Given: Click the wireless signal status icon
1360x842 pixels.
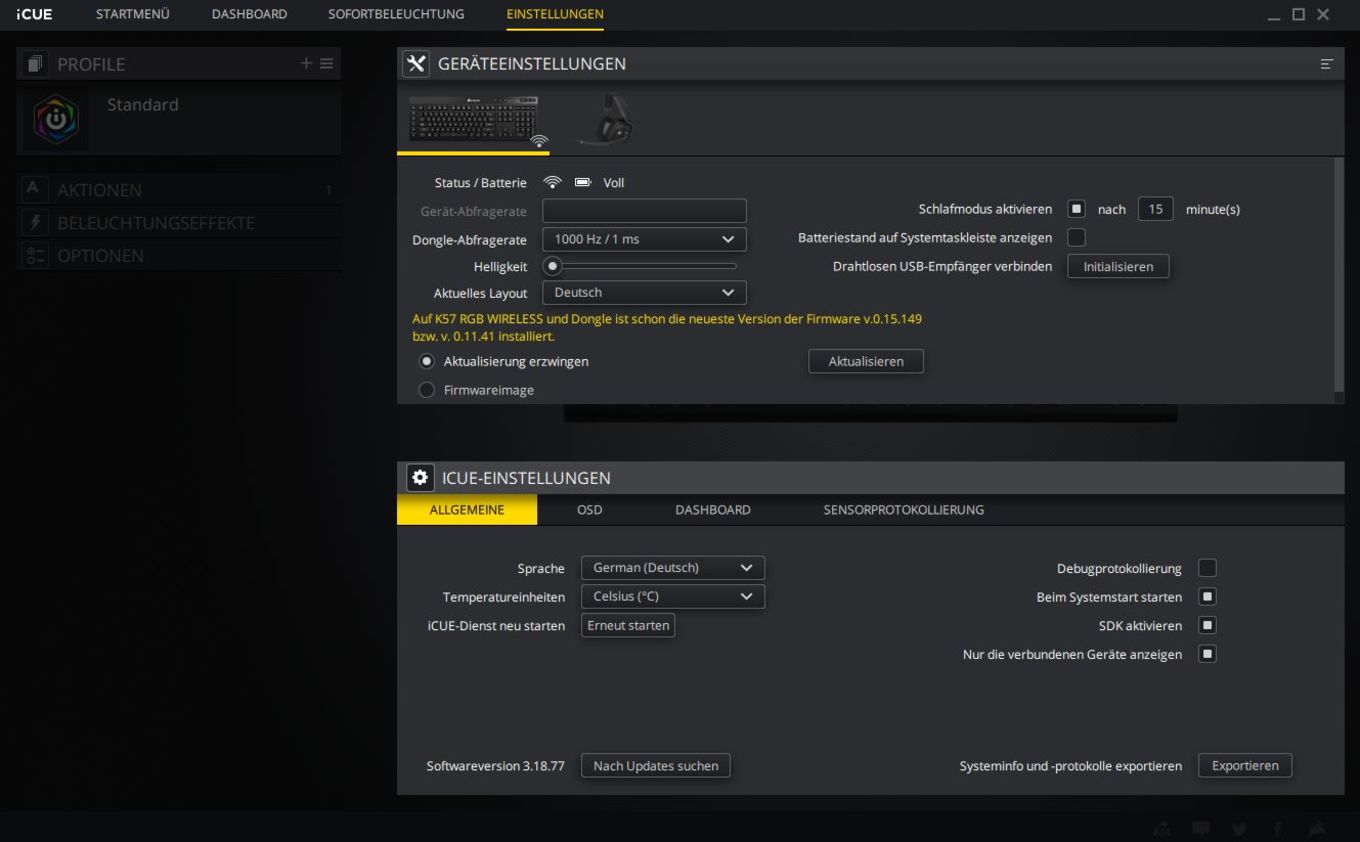Looking at the screenshot, I should tap(552, 183).
